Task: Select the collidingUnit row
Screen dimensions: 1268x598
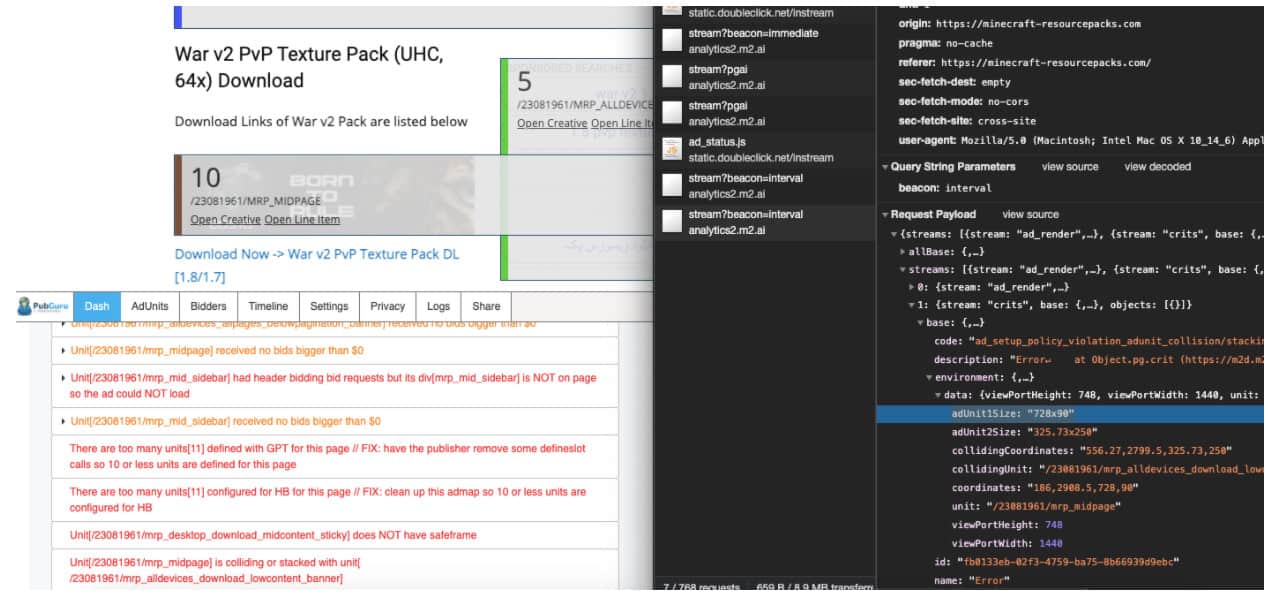Action: point(1071,469)
